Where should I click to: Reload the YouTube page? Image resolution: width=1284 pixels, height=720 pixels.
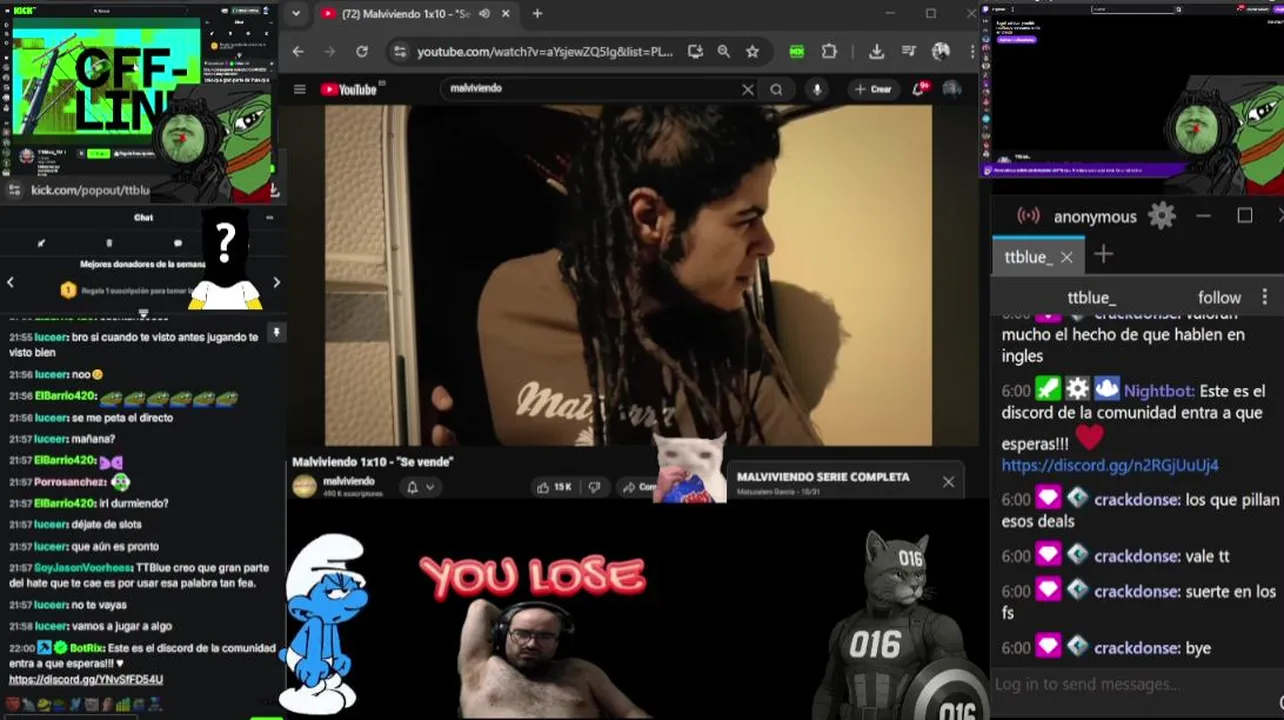(361, 51)
